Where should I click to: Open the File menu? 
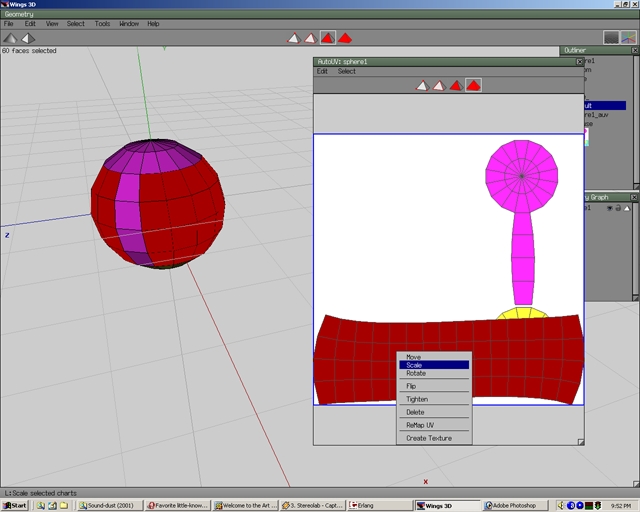point(9,24)
